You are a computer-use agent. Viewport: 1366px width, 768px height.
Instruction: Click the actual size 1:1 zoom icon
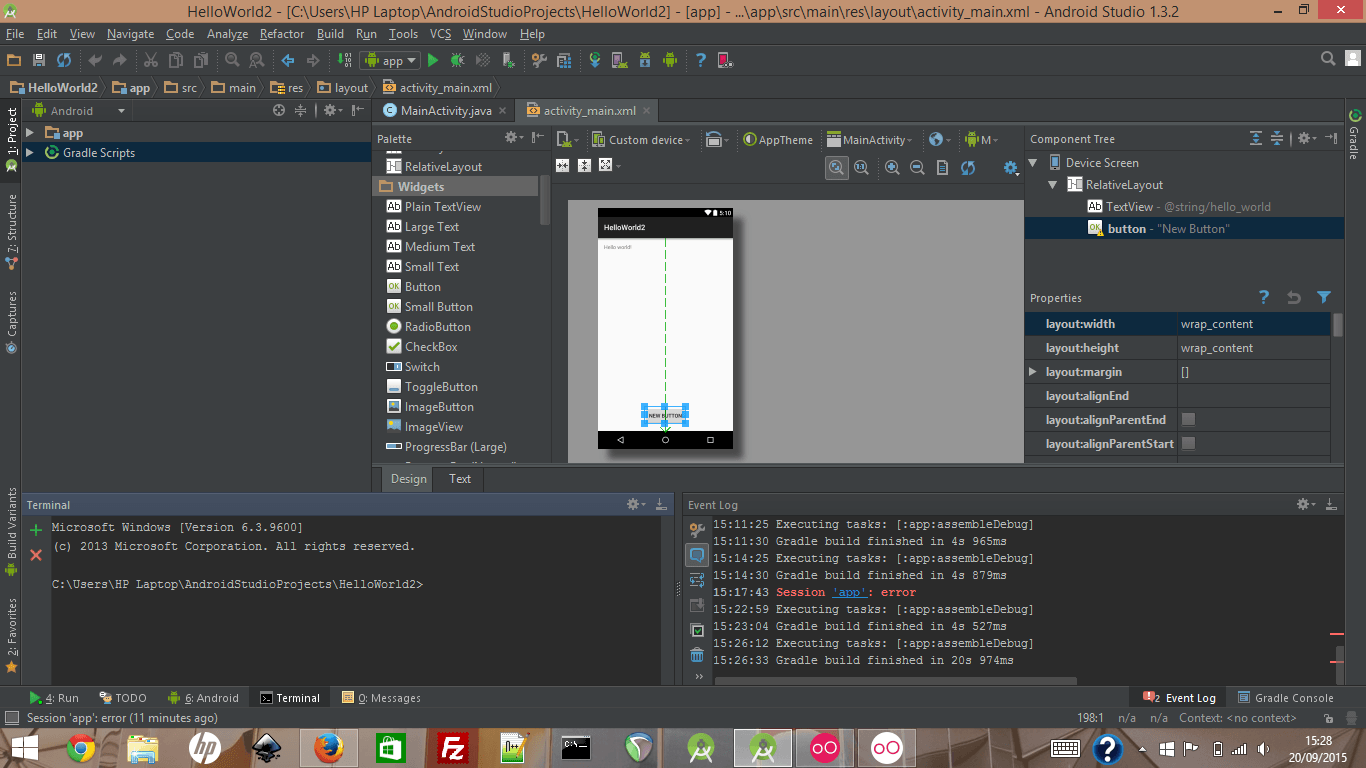pos(862,168)
